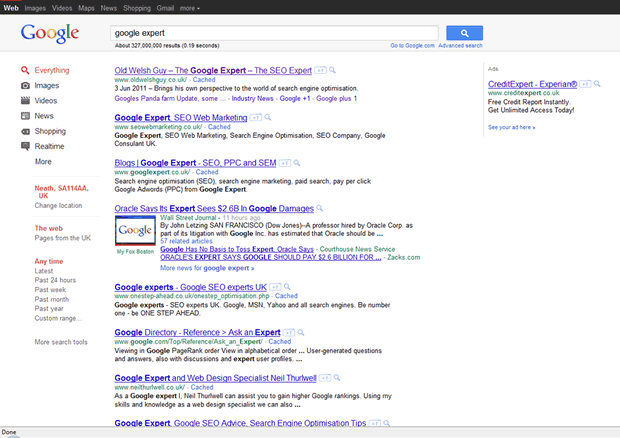Filter results by 'Past 24 hours'
The width and height of the screenshot is (620, 438).
[55, 280]
